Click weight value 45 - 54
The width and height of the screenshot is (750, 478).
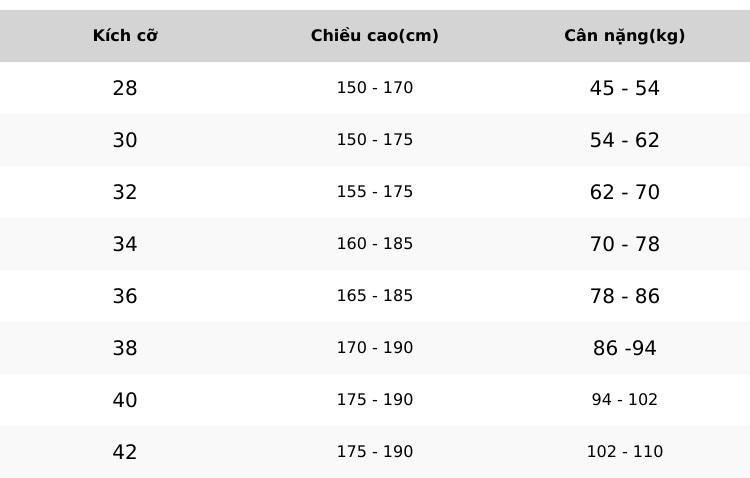(624, 88)
